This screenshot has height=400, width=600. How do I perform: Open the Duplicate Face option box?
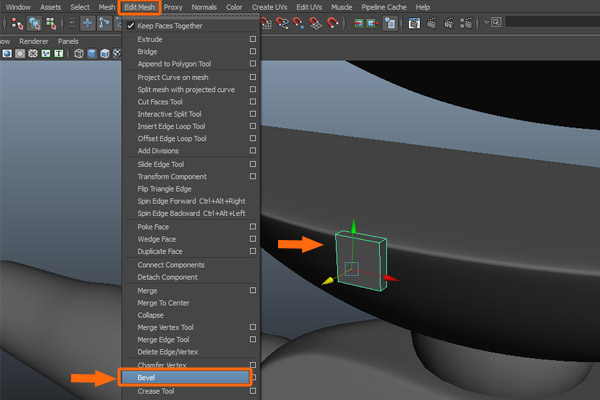(252, 252)
